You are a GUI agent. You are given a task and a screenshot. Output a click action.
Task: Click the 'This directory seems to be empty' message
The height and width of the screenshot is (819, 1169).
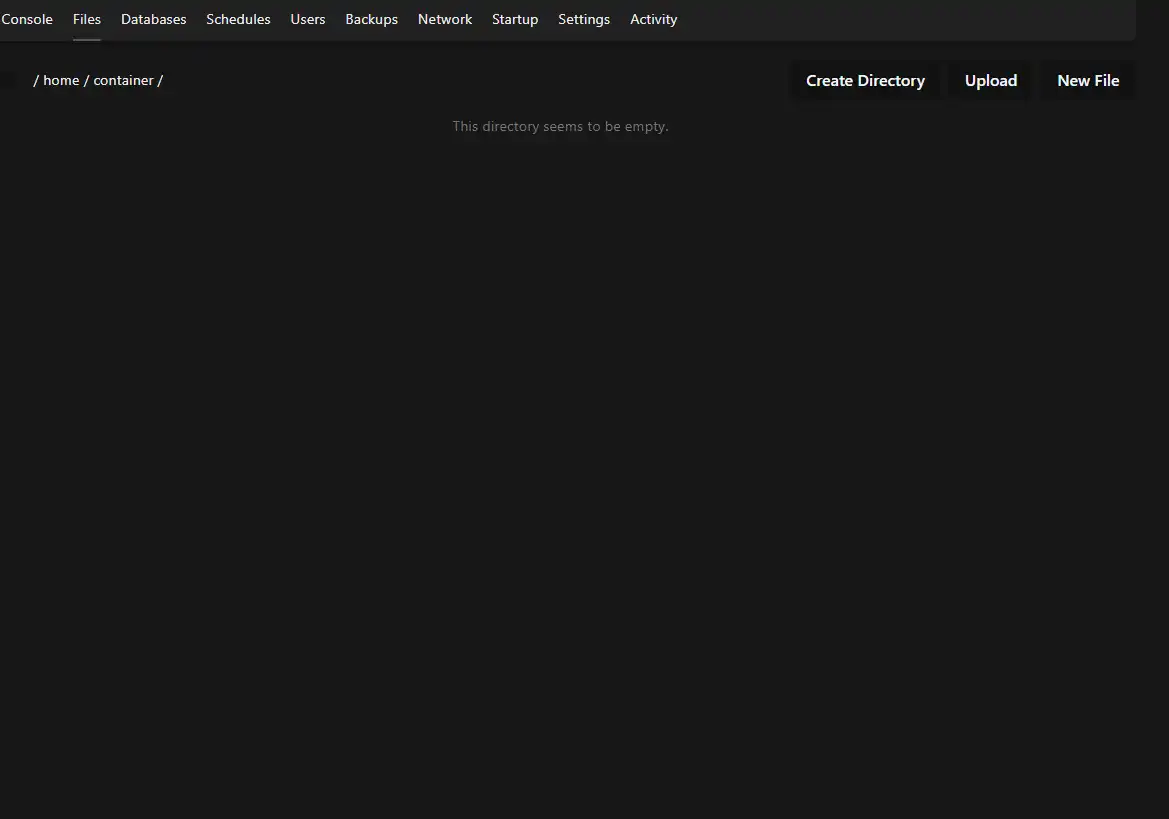pos(560,127)
